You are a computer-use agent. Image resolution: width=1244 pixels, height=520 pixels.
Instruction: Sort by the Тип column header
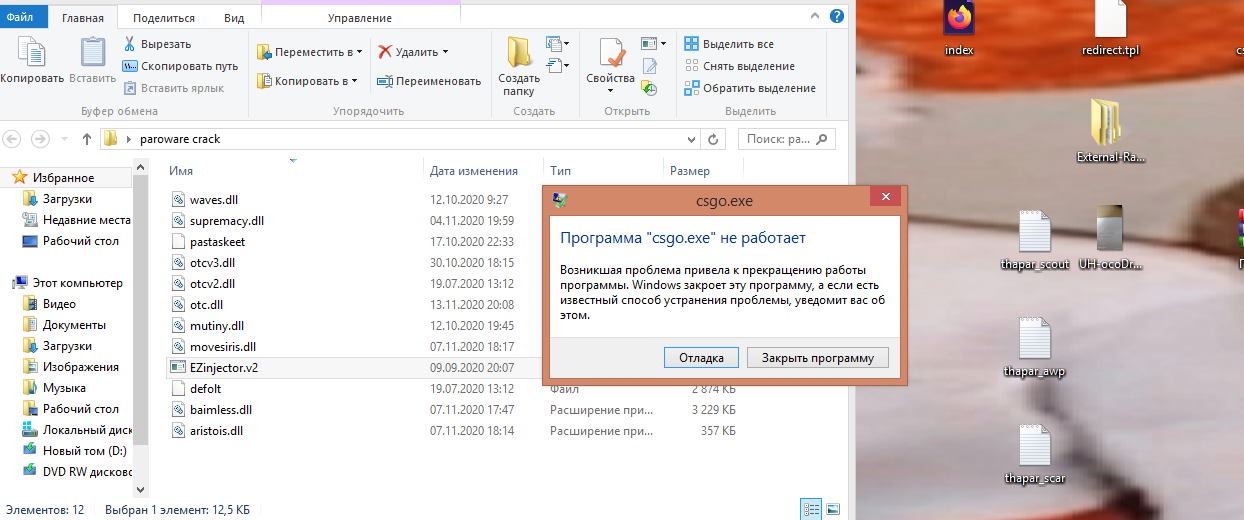click(x=560, y=171)
